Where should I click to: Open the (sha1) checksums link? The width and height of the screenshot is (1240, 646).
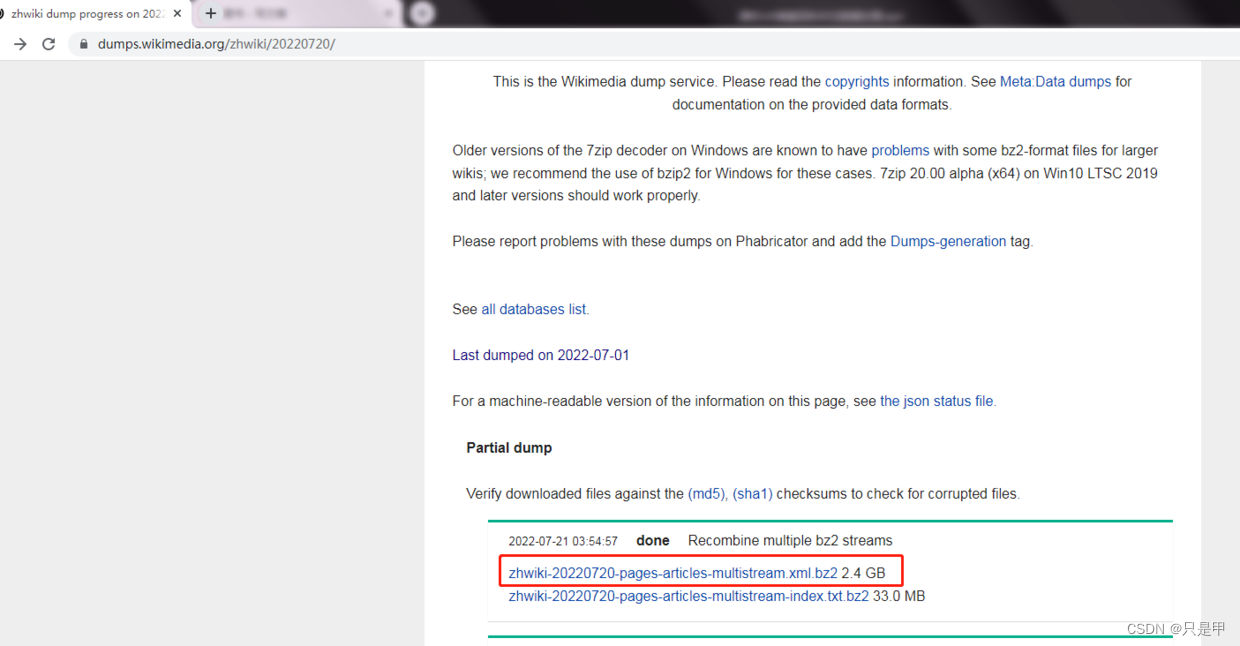coord(752,494)
